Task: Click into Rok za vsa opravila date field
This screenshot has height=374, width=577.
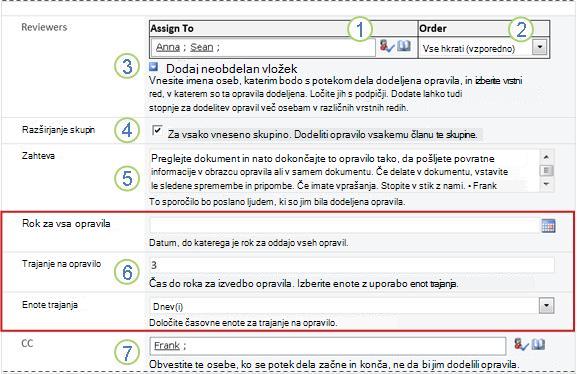Action: [x=345, y=225]
